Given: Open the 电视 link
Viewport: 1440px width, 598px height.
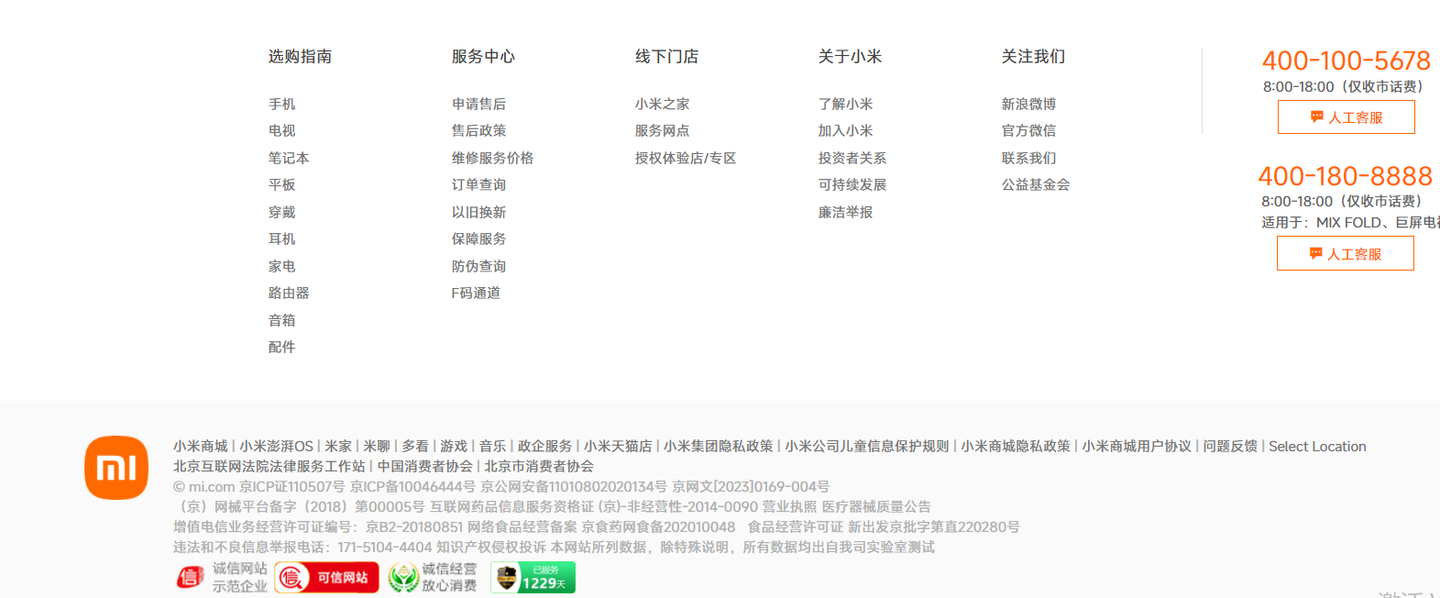Looking at the screenshot, I should click(282, 131).
